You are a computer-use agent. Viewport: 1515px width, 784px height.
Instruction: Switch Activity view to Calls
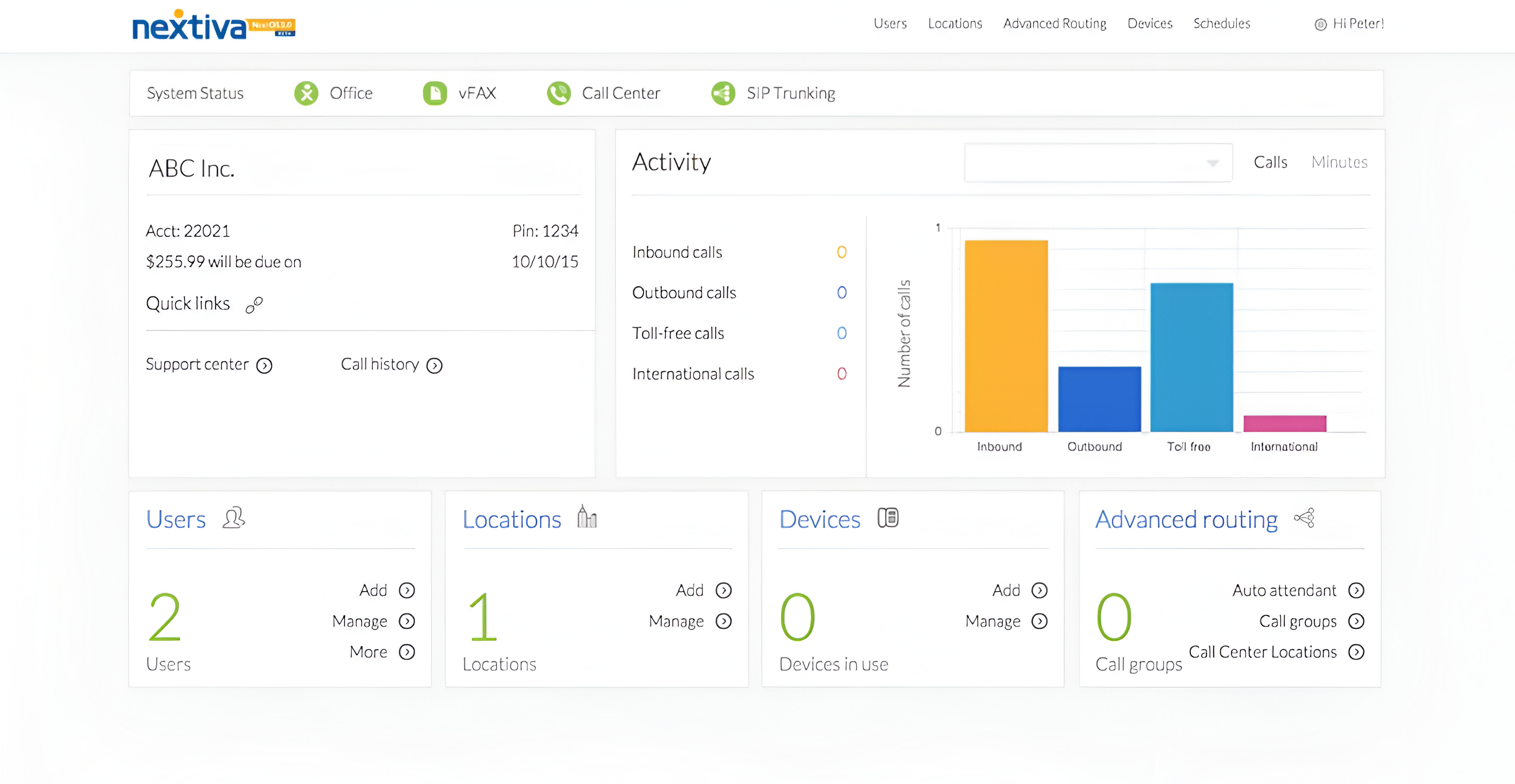tap(1270, 163)
